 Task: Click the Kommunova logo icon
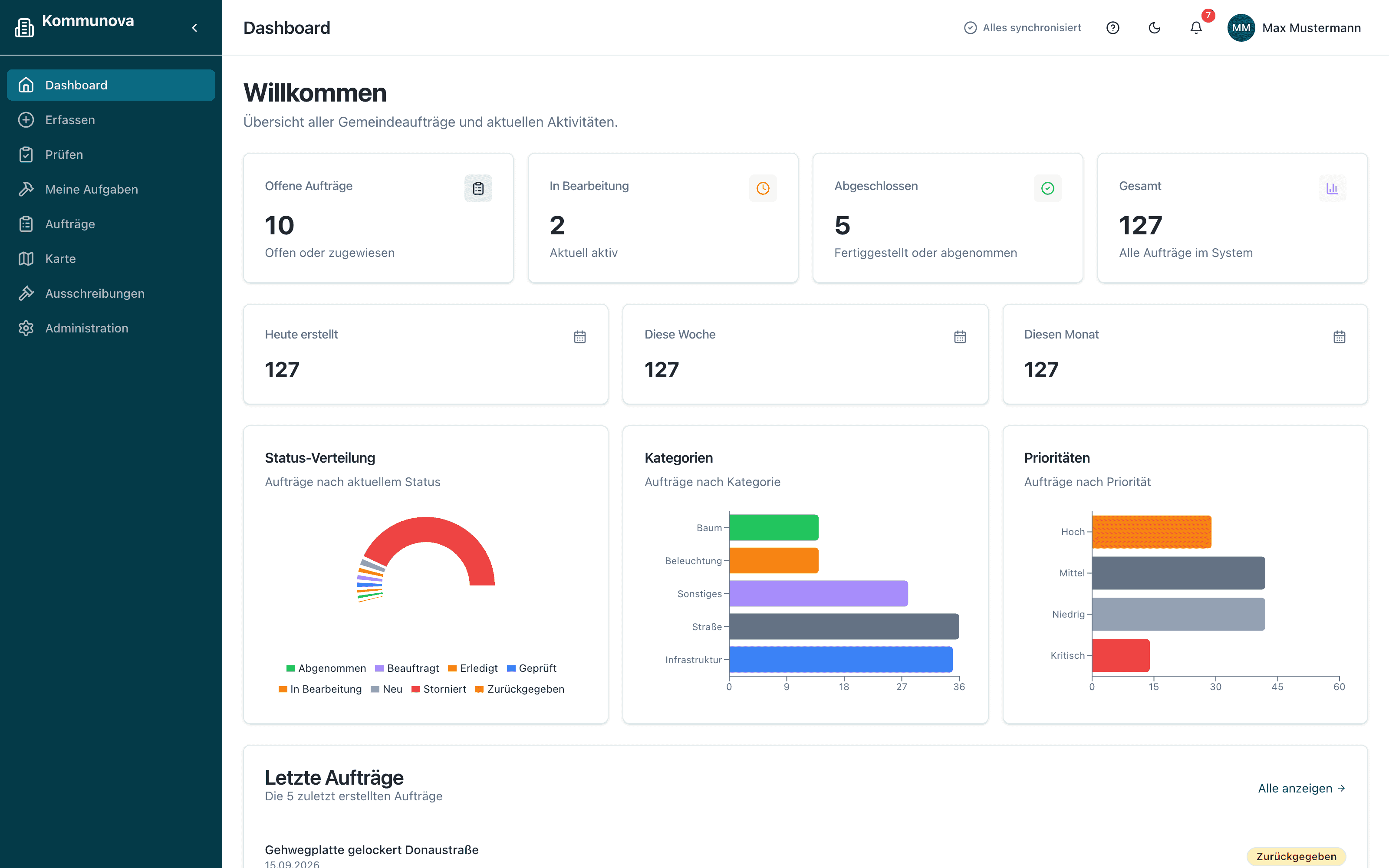click(24, 27)
